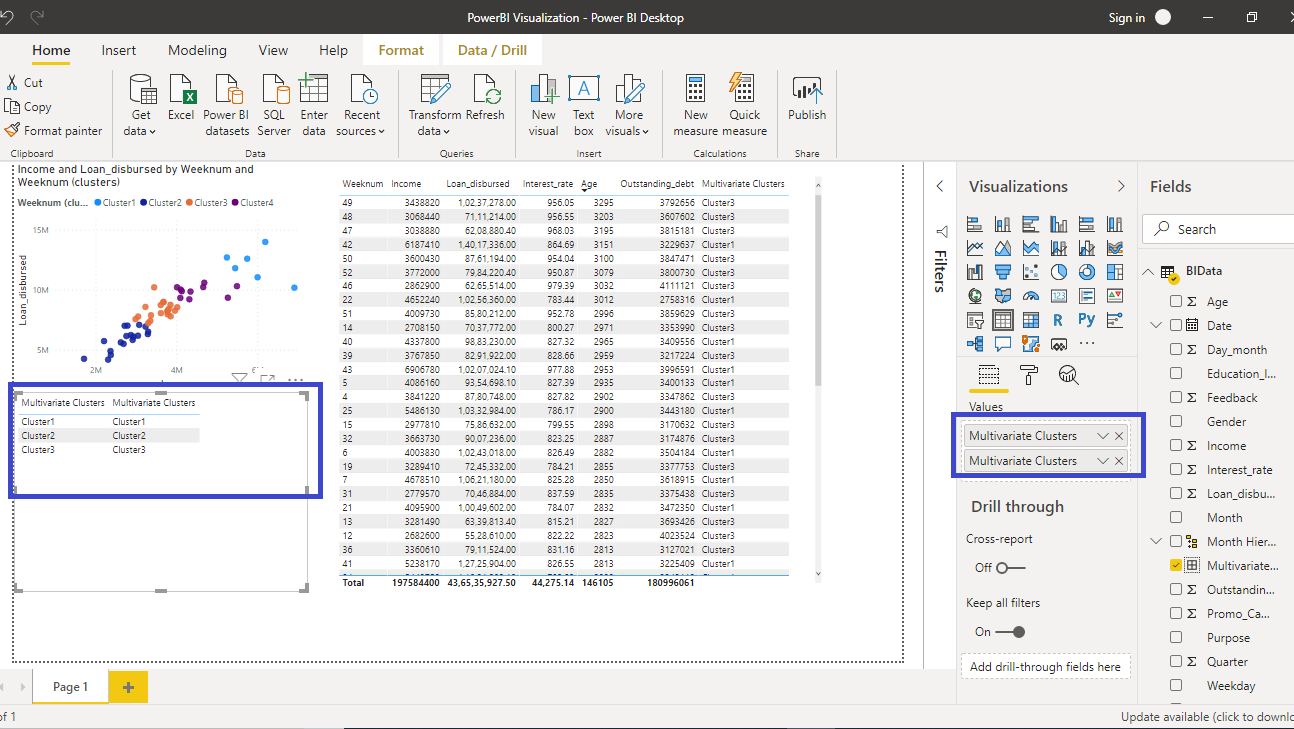Pick the Waterfall chart visual
This screenshot has width=1294, height=729.
975,271
